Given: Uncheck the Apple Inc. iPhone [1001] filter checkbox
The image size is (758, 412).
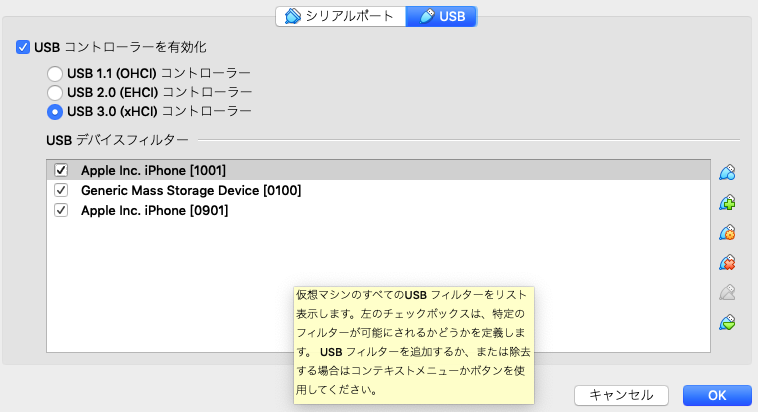Looking at the screenshot, I should [61, 170].
